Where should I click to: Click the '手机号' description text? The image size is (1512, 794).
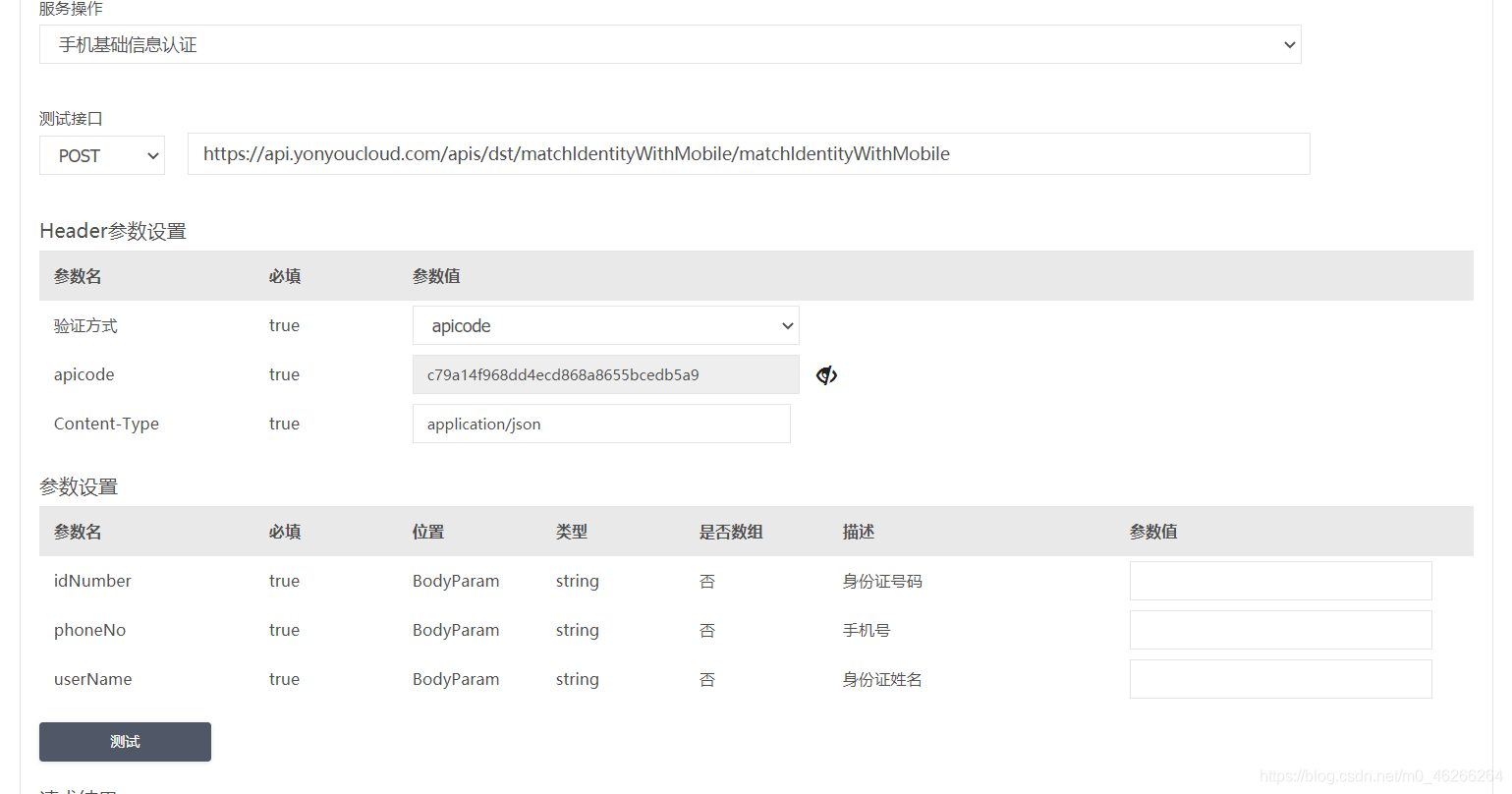[867, 630]
